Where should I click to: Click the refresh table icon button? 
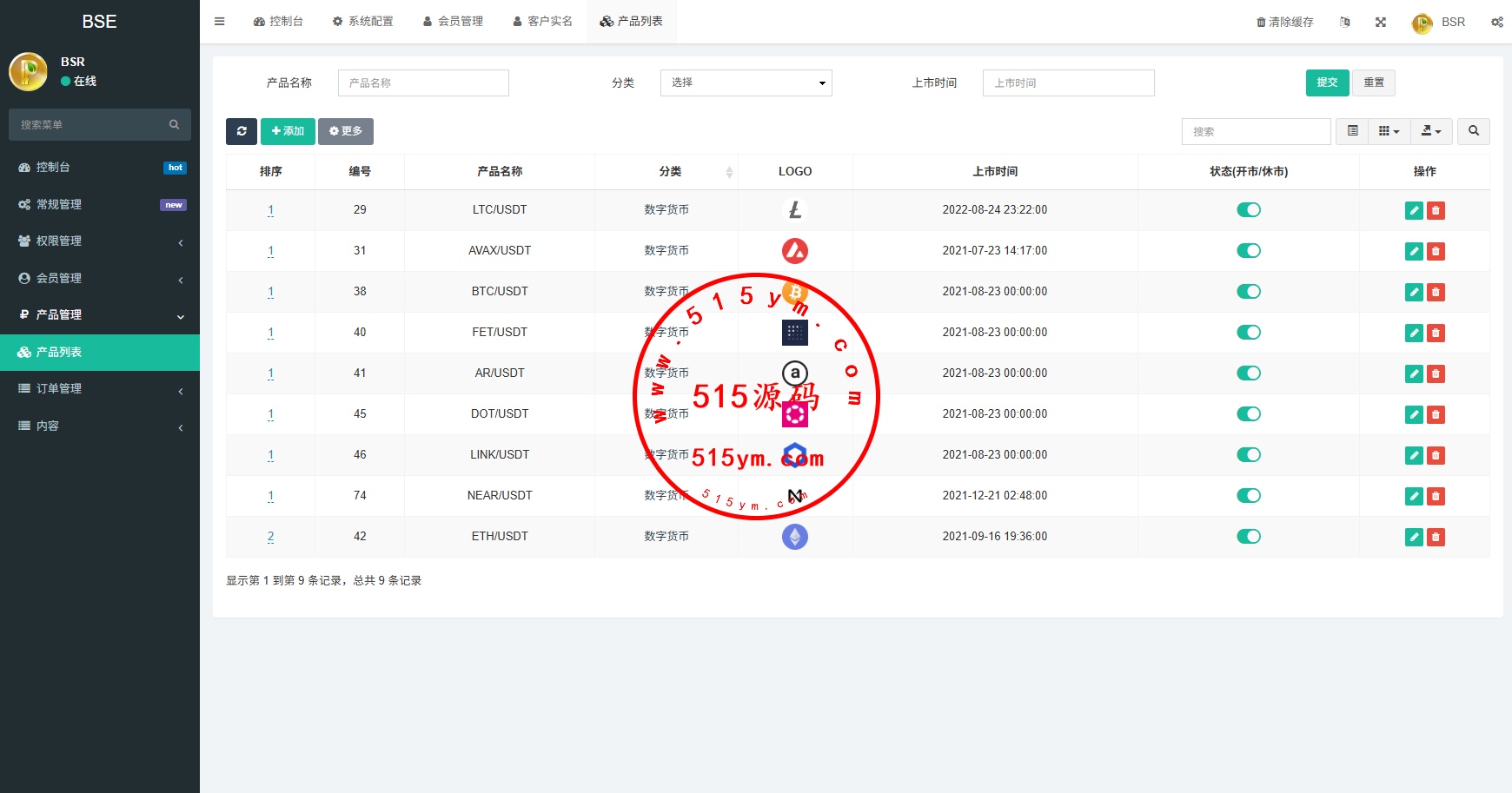[241, 131]
